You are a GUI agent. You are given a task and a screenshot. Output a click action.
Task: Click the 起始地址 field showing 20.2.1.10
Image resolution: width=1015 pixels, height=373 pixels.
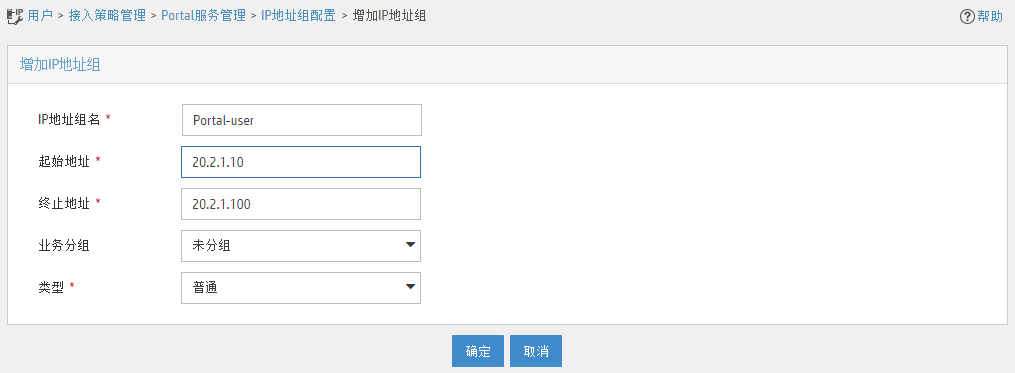301,162
